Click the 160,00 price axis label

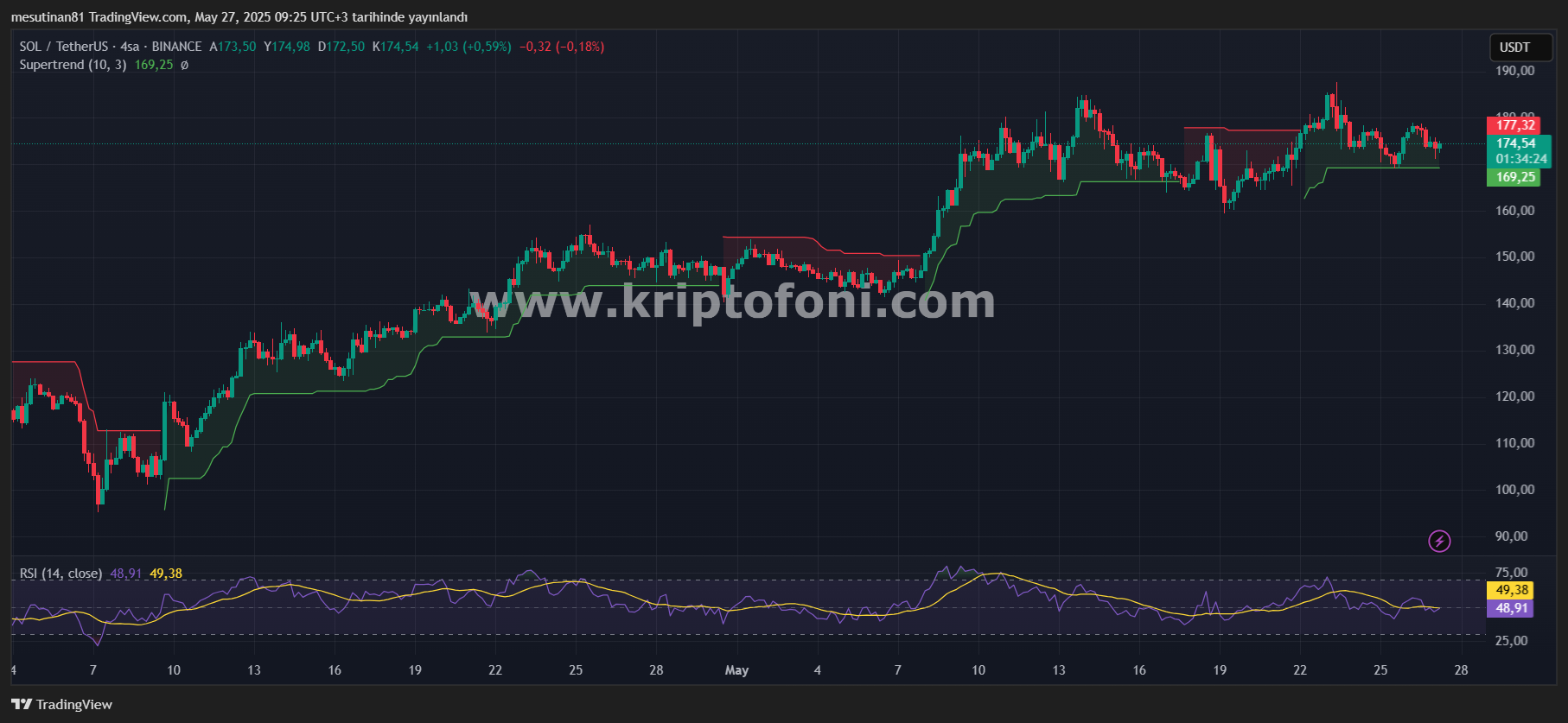(1515, 210)
